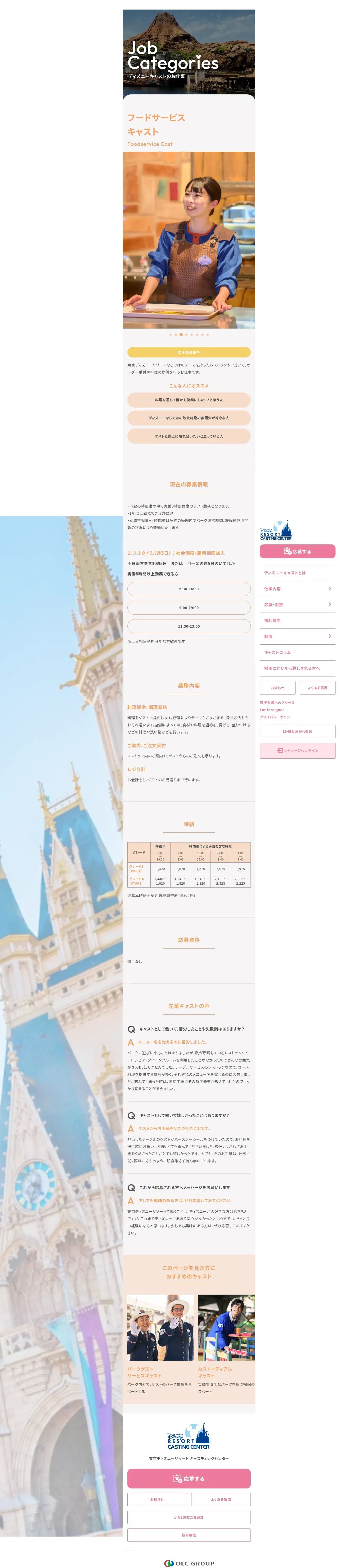The height and width of the screenshot is (1568, 340).
Task: Click the 紹介制度 footer button
Action: (x=189, y=1535)
